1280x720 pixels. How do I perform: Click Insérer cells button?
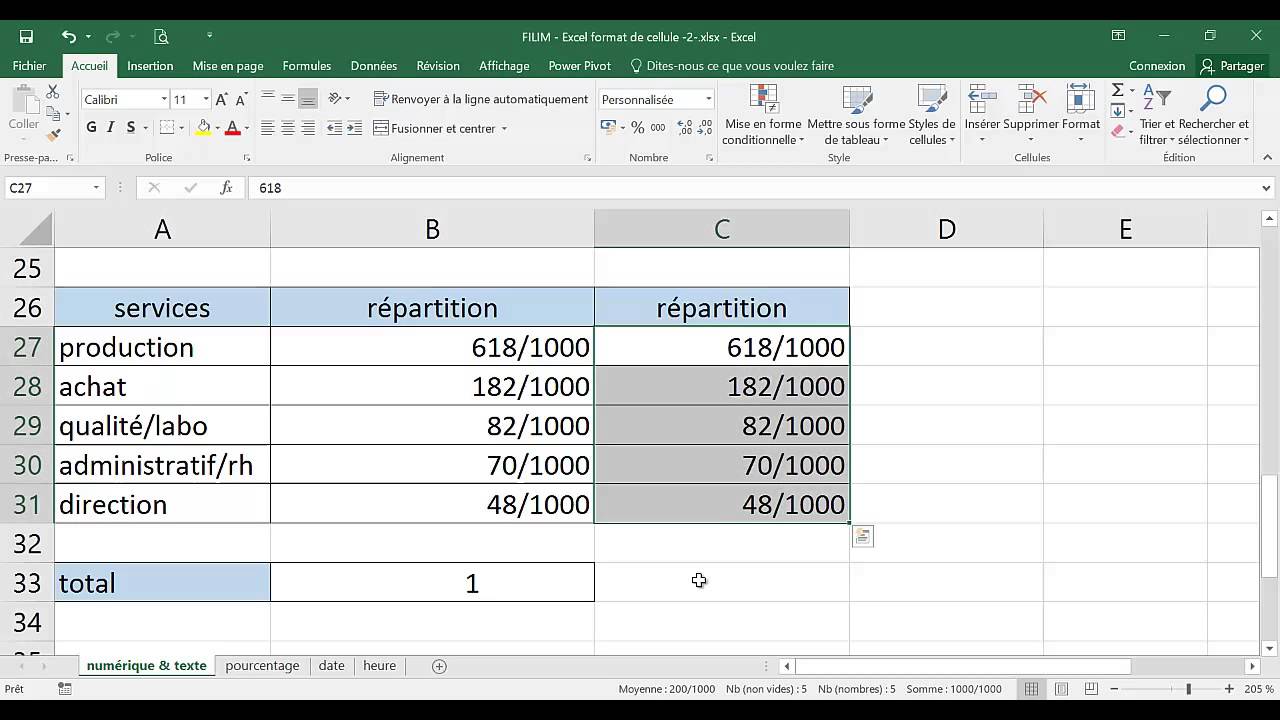[x=982, y=116]
